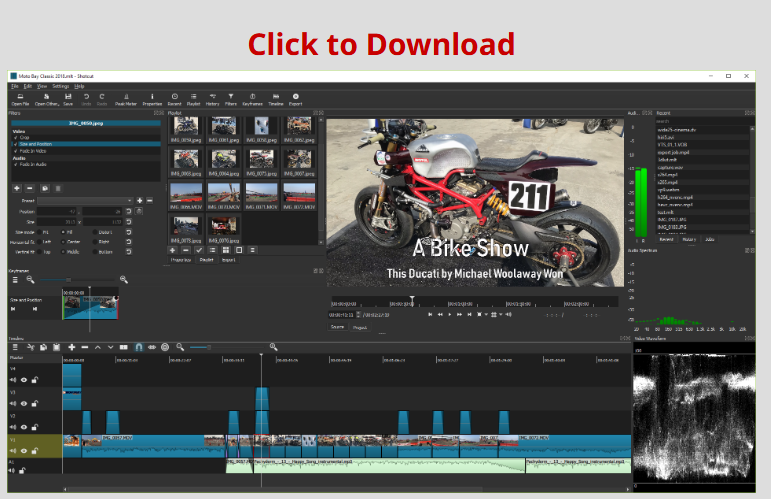Image resolution: width=771 pixels, height=499 pixels.
Task: Switch to the Jobs tab
Action: coord(710,239)
